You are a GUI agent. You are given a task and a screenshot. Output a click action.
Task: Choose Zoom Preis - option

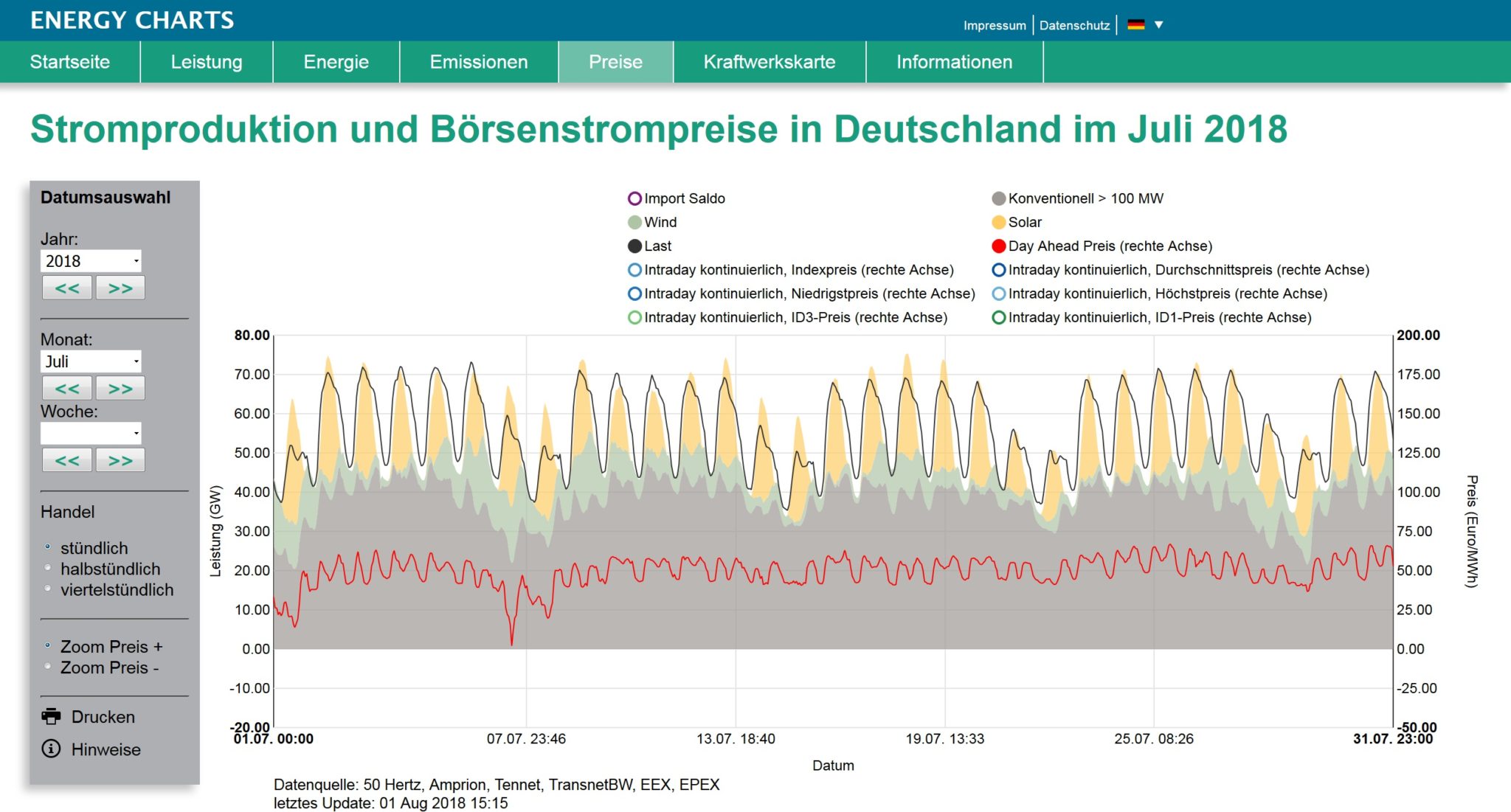(x=48, y=666)
